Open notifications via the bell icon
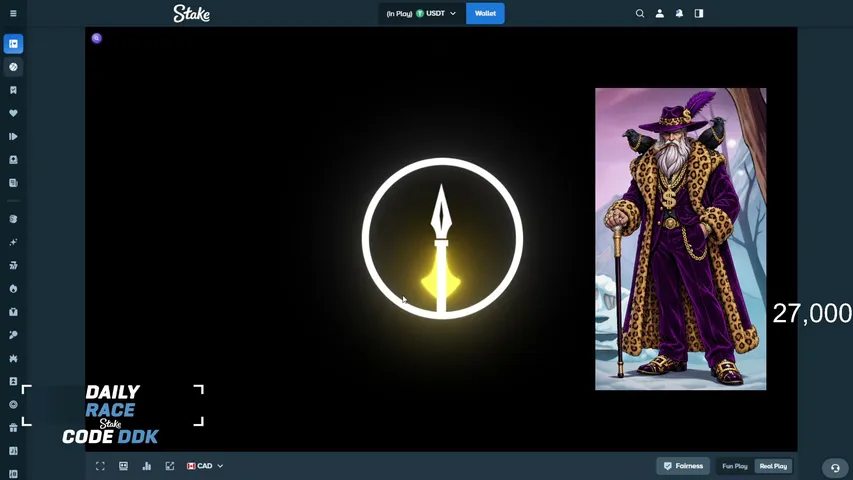This screenshot has width=853, height=480. 679,13
